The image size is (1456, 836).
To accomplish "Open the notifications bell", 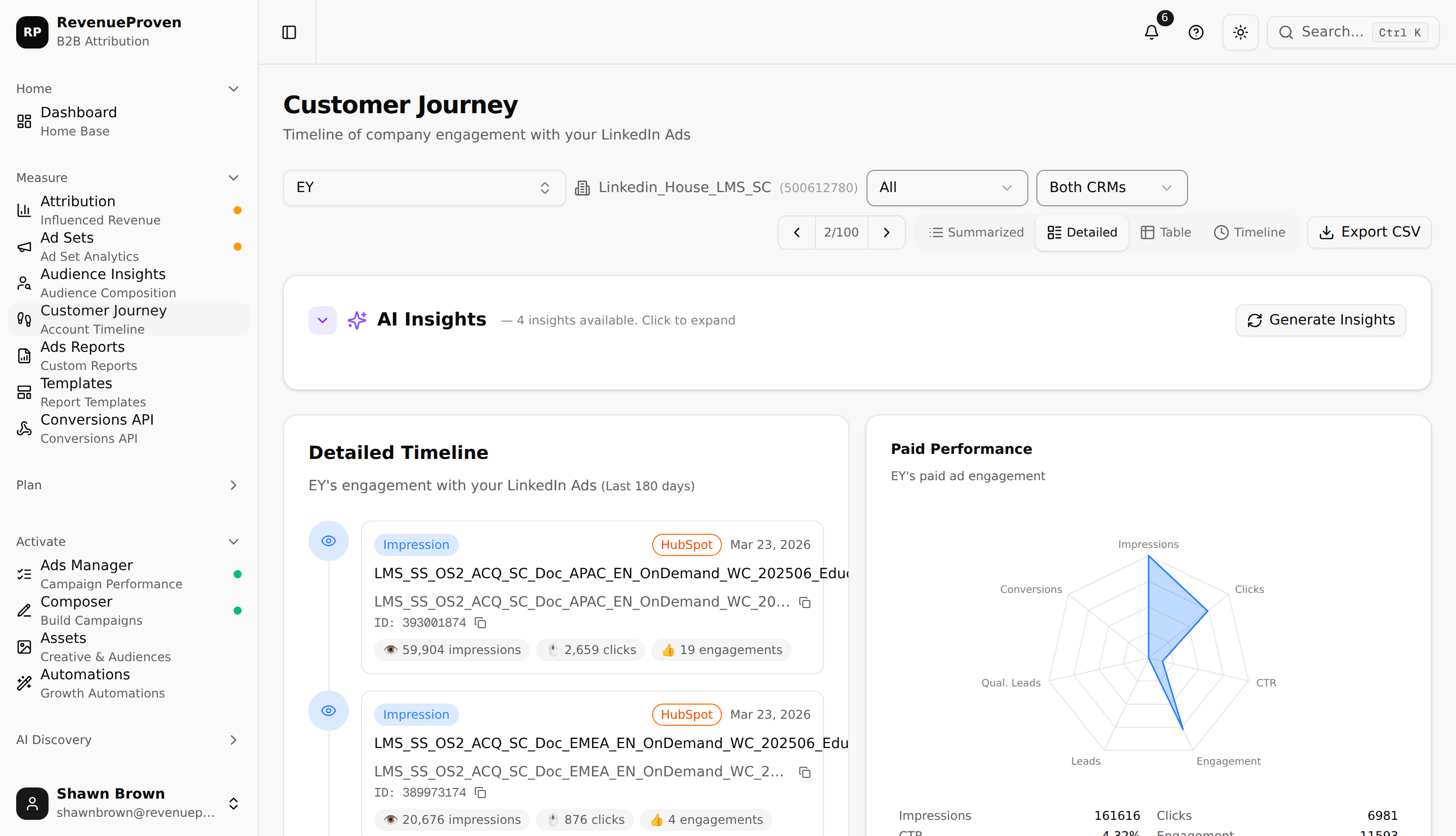I will point(1151,32).
